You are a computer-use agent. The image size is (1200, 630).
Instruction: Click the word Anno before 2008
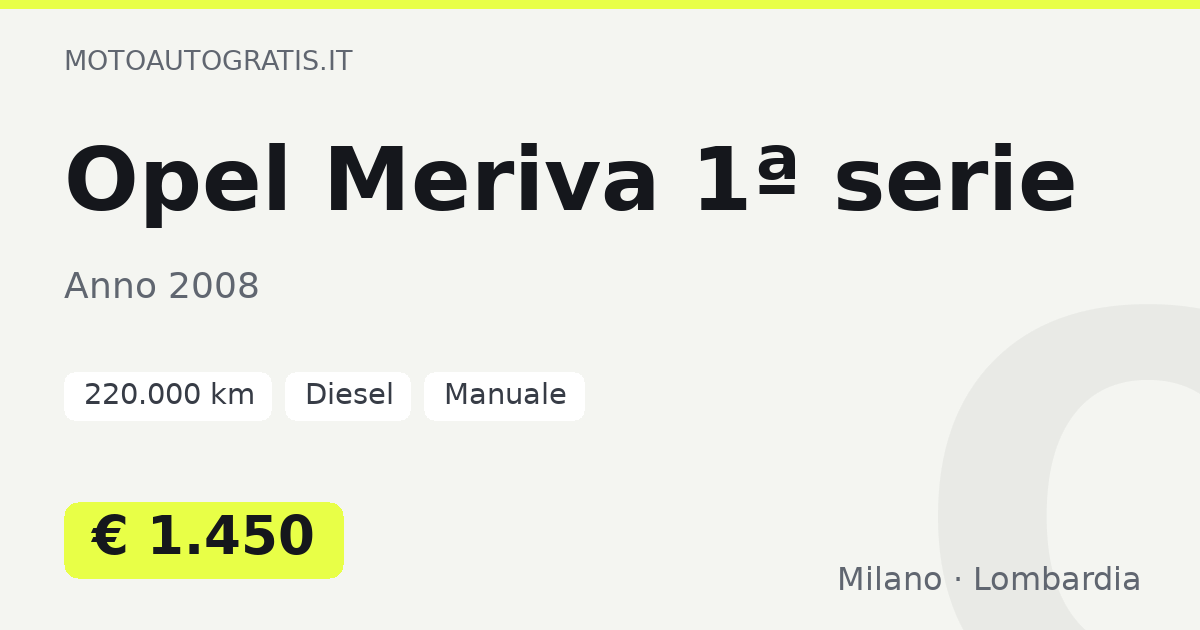click(x=110, y=287)
